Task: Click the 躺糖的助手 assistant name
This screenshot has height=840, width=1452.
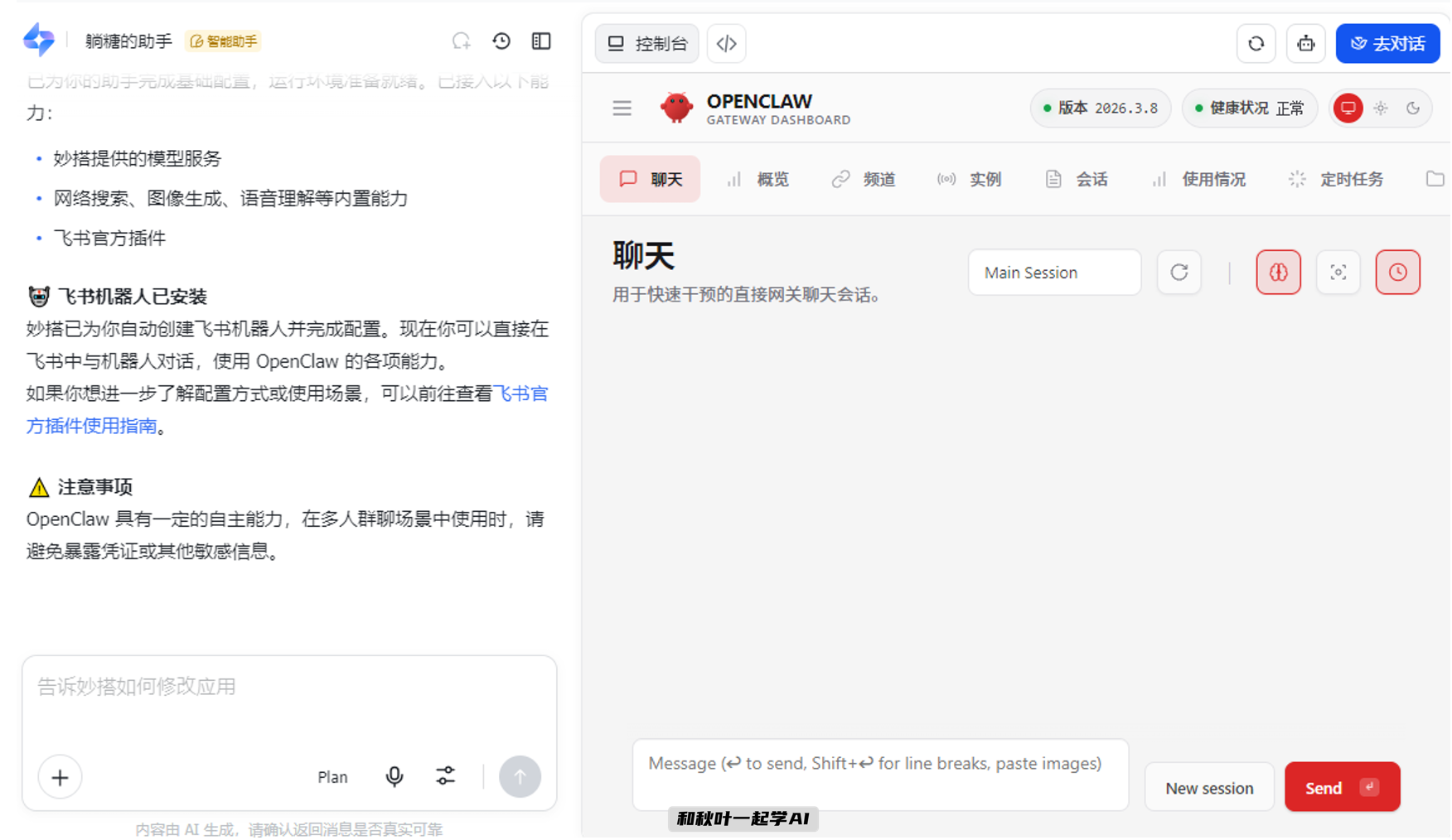Action: pyautogui.click(x=128, y=41)
